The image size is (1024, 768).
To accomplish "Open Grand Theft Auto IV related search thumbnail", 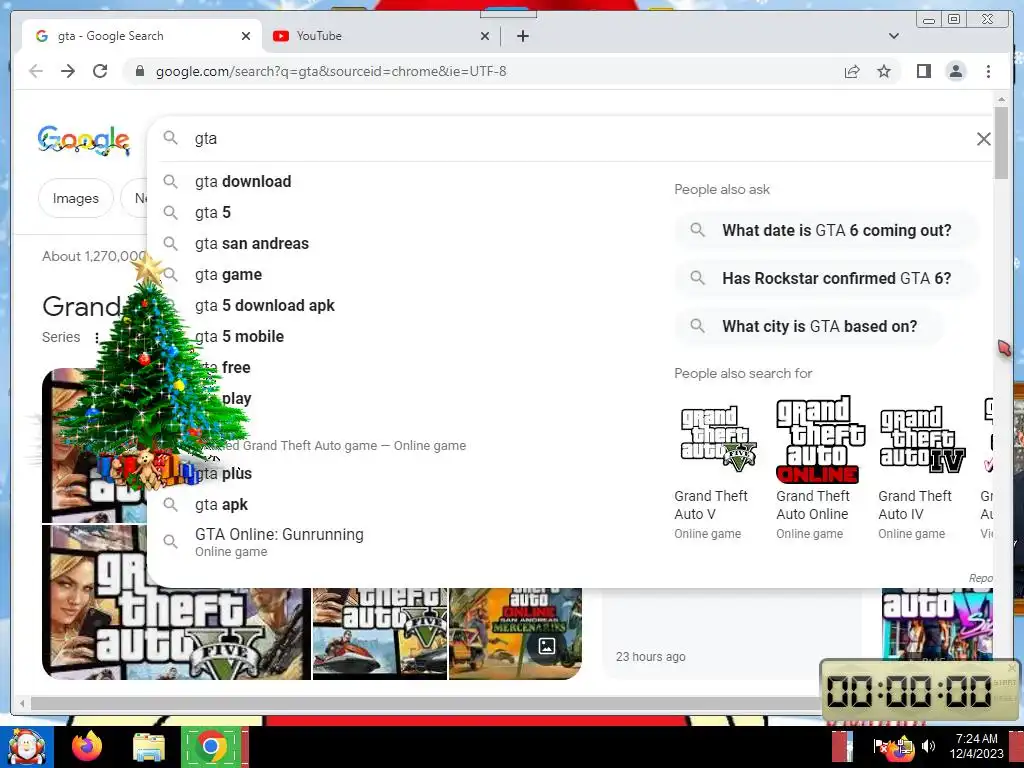I will point(921,439).
